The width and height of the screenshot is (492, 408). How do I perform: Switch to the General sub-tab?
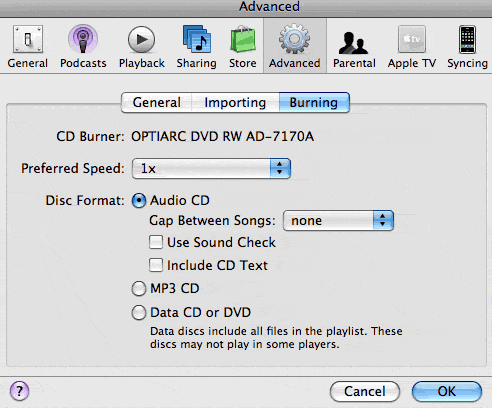[157, 102]
